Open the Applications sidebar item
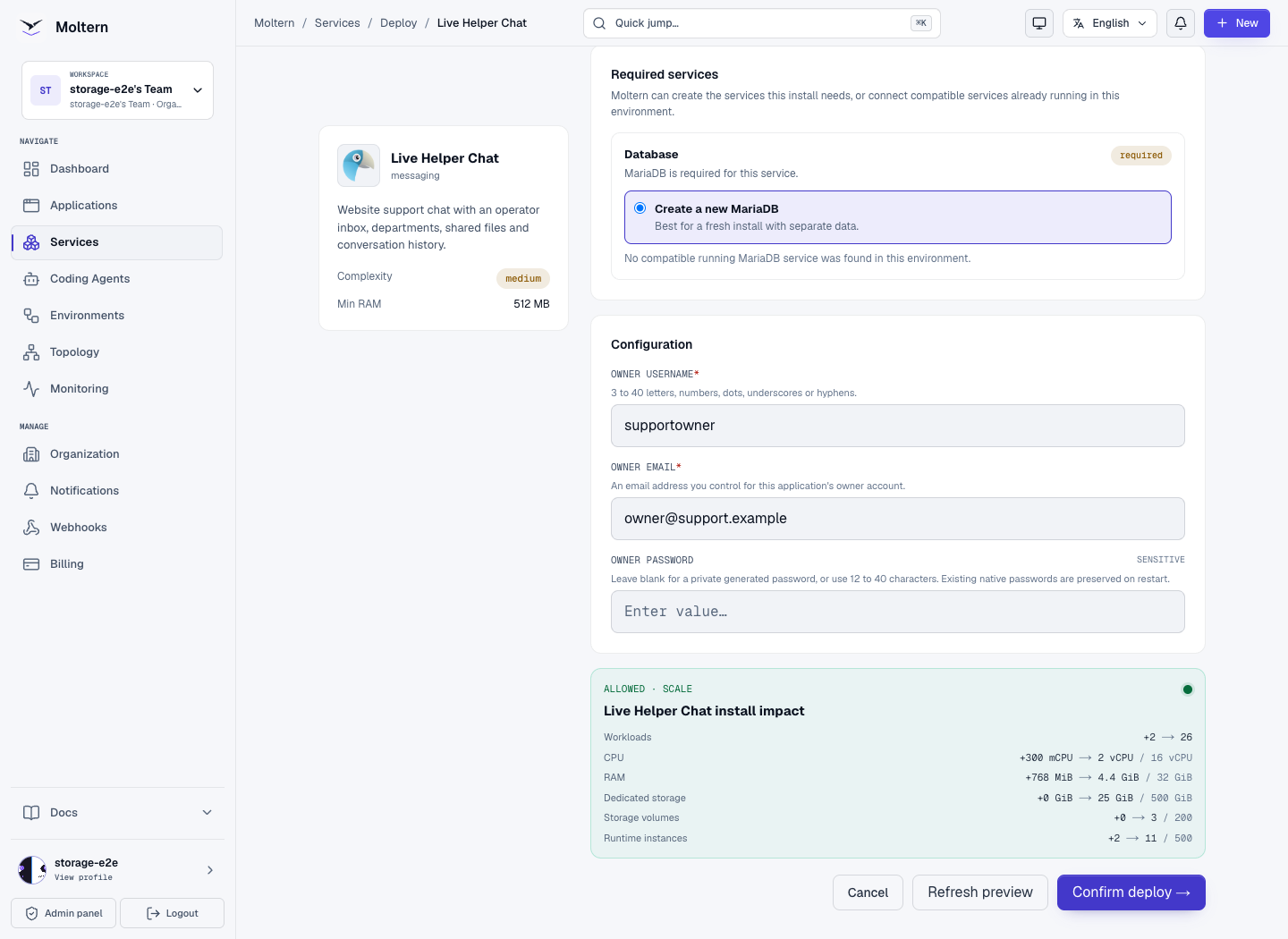1288x939 pixels. coord(117,206)
